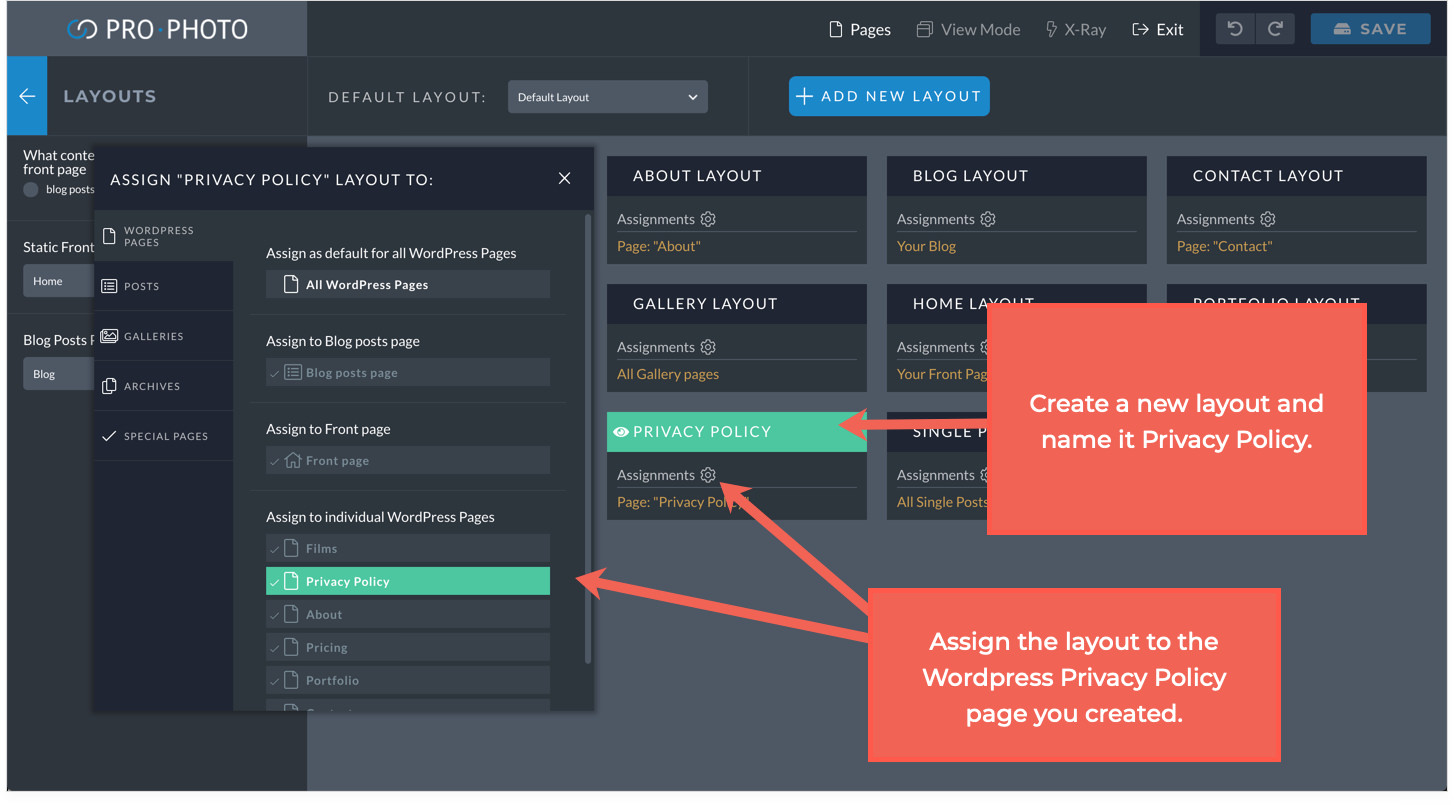
Task: Click the ProPhoto logo
Action: (x=157, y=29)
